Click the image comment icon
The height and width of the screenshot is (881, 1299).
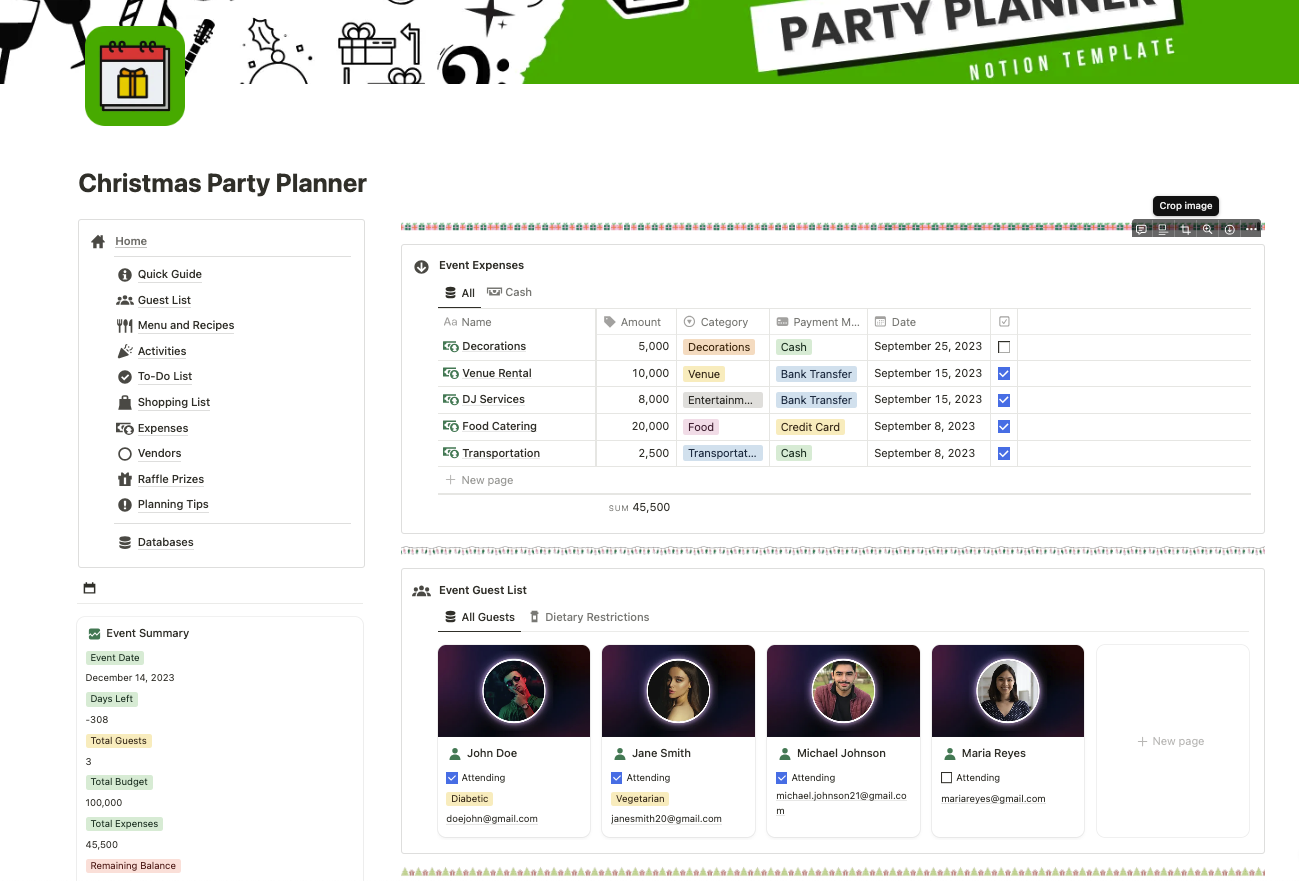click(x=1141, y=229)
